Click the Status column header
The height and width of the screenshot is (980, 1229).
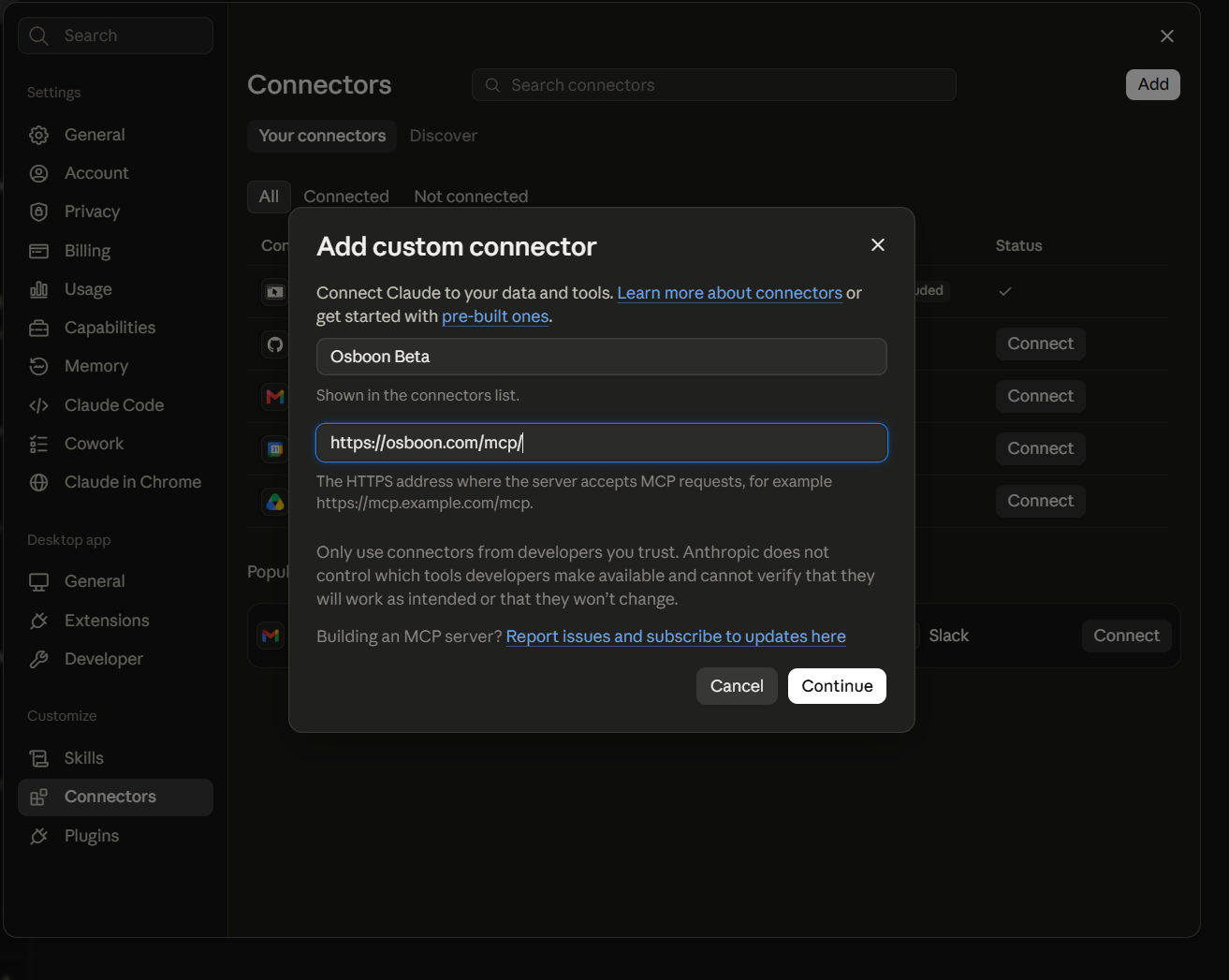[1018, 245]
